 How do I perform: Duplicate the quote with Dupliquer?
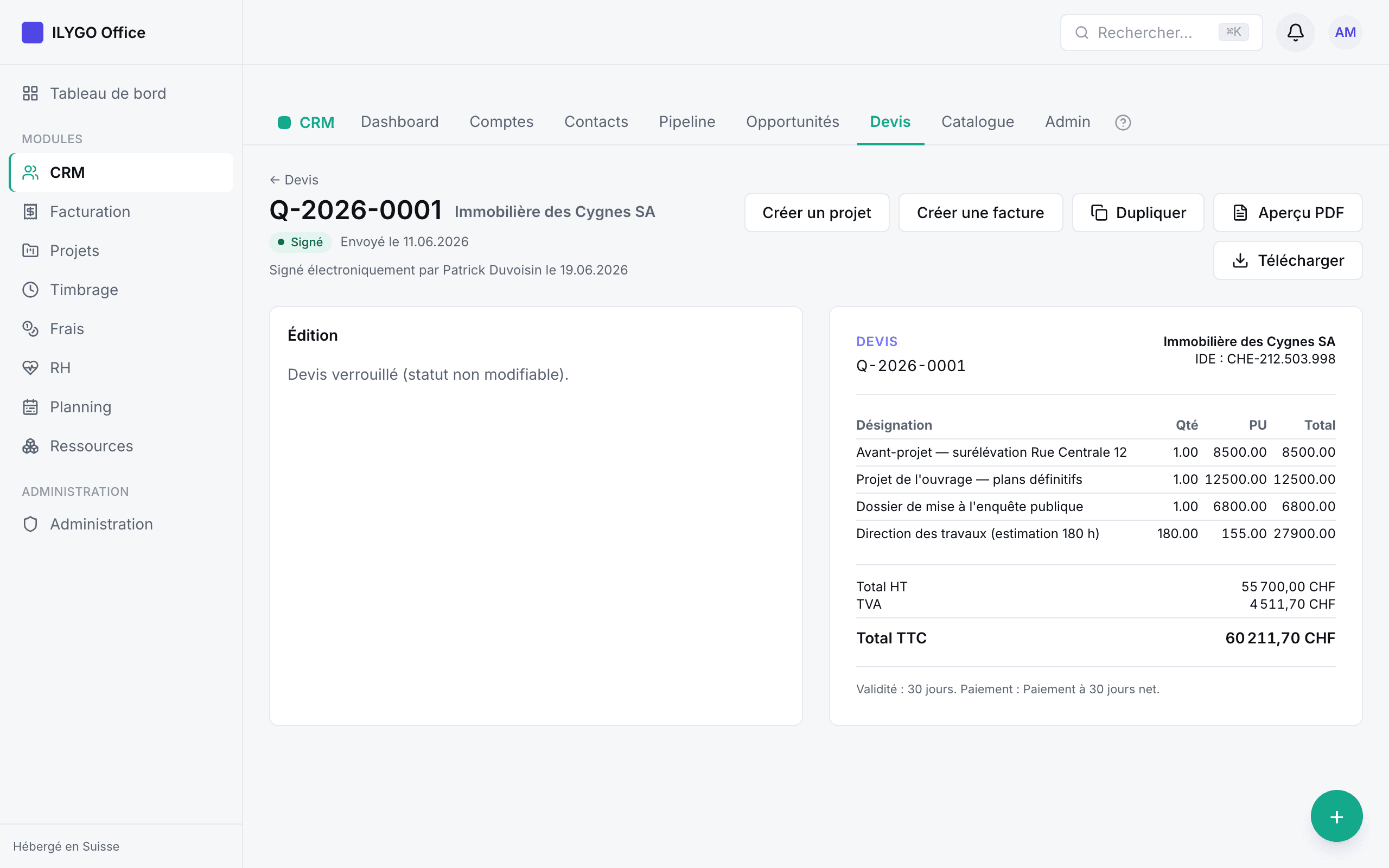[x=1138, y=213]
